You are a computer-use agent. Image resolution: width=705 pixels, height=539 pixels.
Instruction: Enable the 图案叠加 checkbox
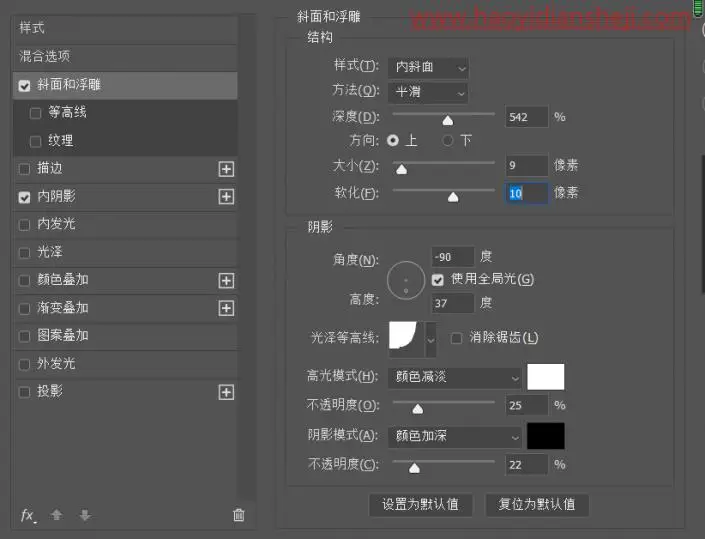tap(24, 336)
